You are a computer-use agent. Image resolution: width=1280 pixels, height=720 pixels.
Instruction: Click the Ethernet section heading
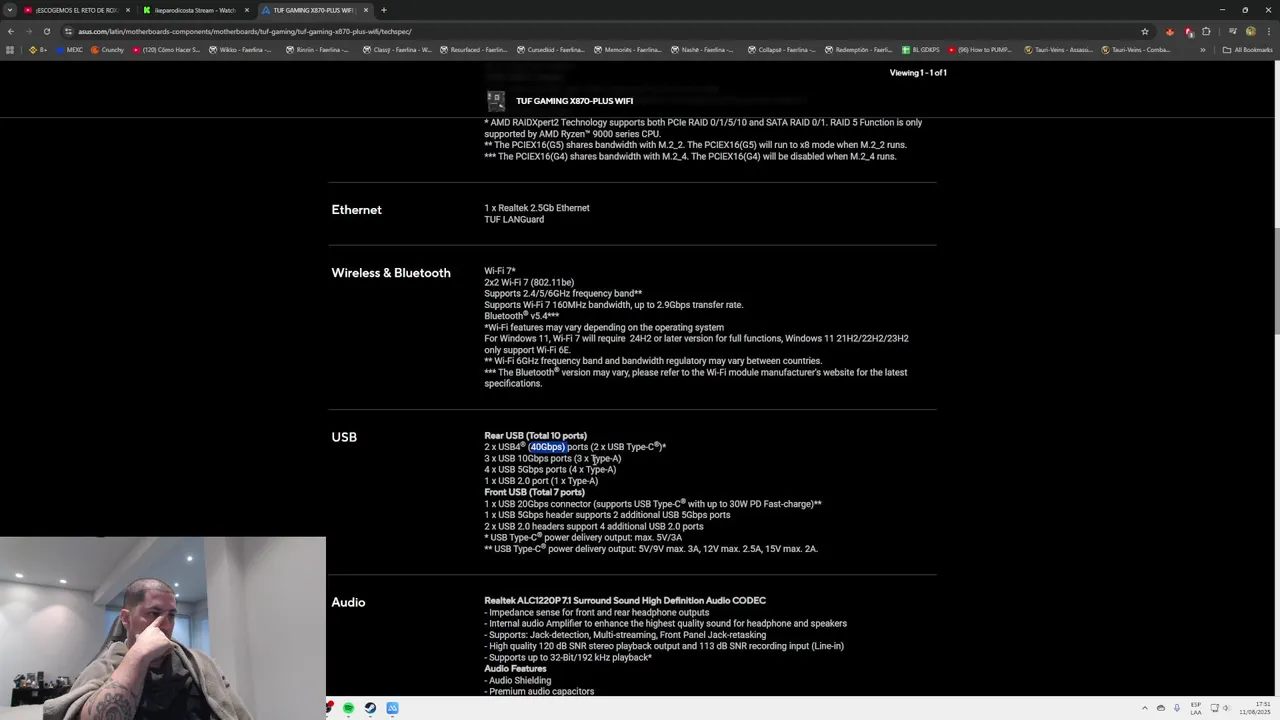[x=356, y=210]
